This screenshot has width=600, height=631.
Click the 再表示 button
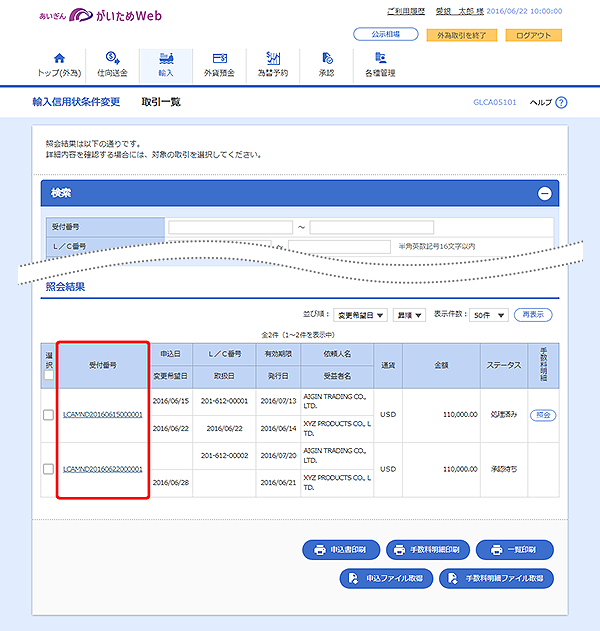[x=533, y=315]
